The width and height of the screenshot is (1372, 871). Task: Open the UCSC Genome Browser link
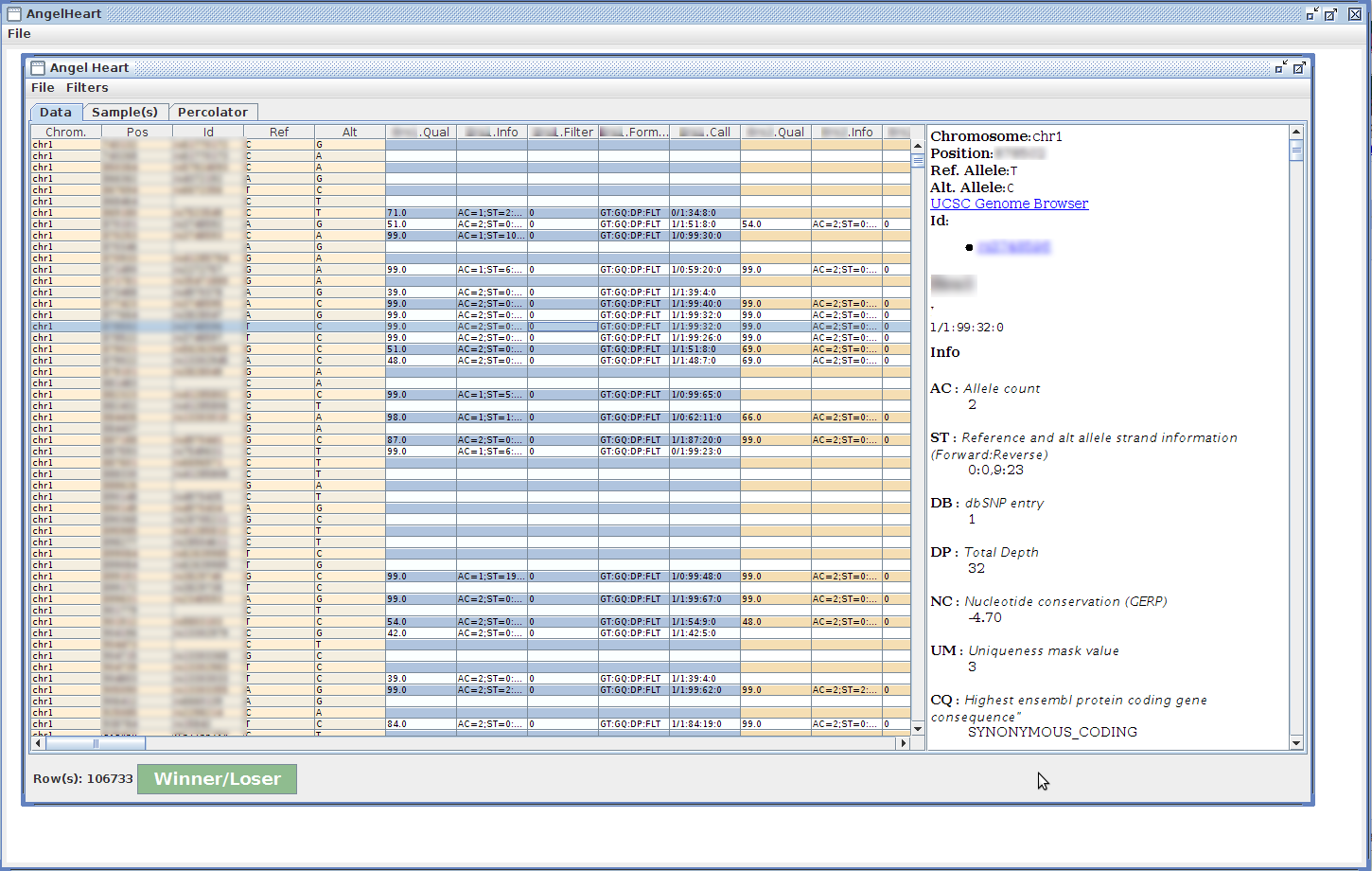tap(1009, 204)
